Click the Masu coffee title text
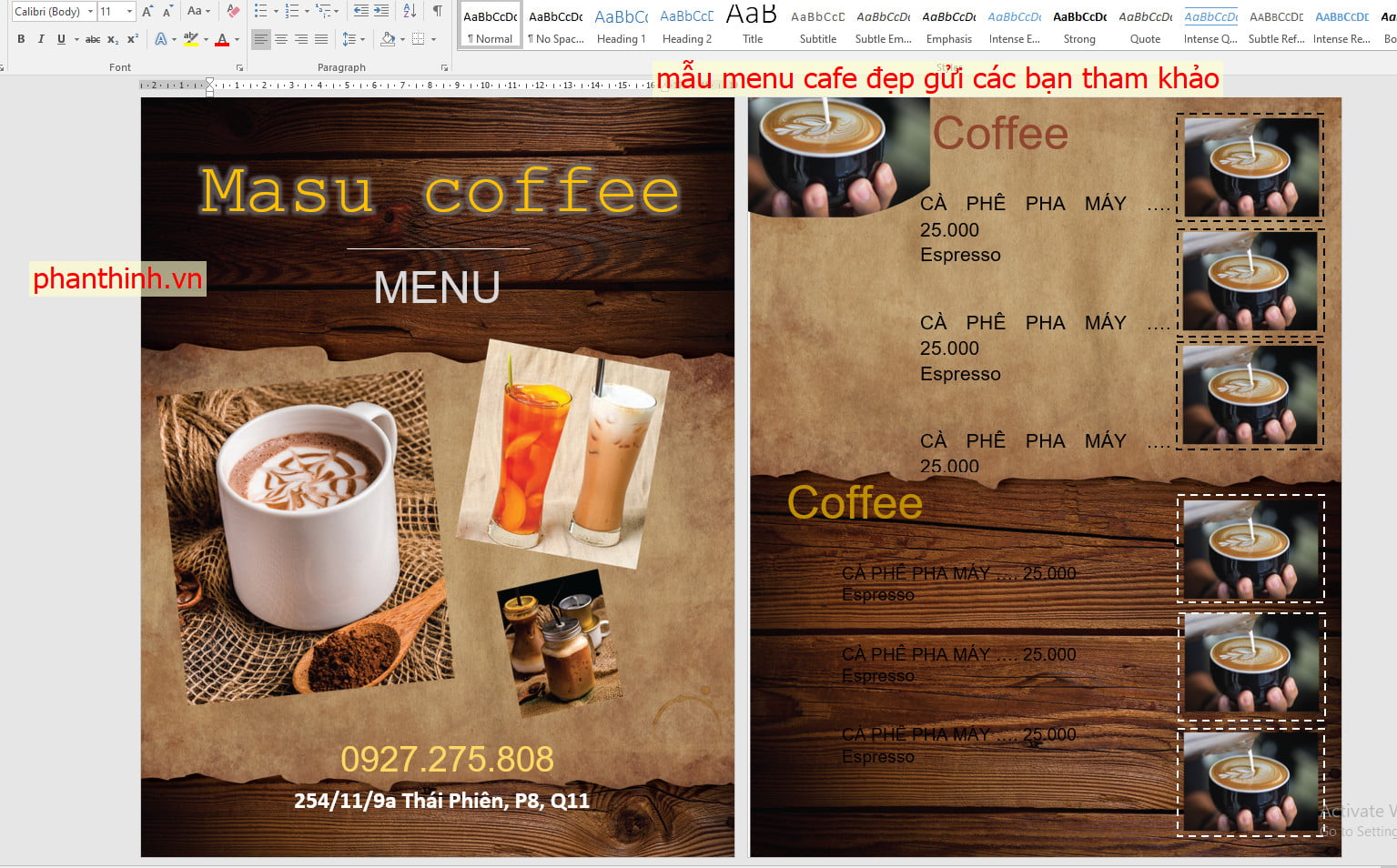The image size is (1397, 868). click(440, 190)
